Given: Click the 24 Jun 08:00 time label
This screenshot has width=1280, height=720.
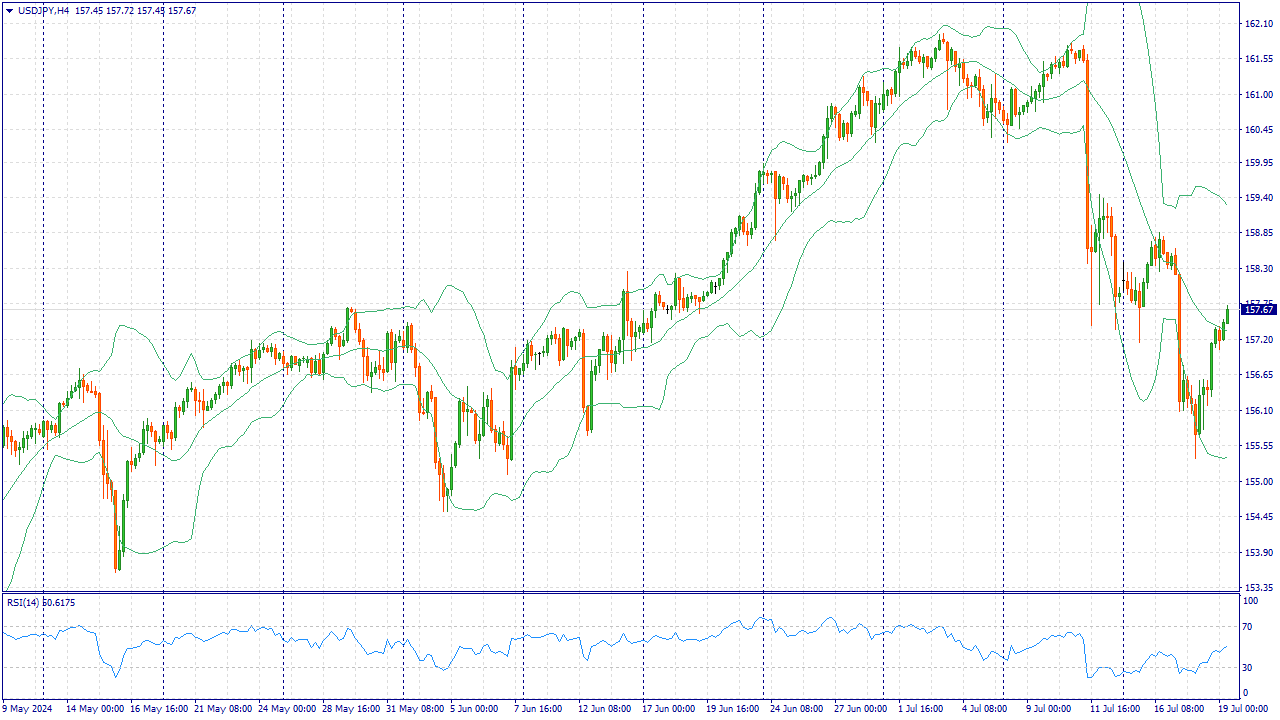Looking at the screenshot, I should tap(799, 709).
